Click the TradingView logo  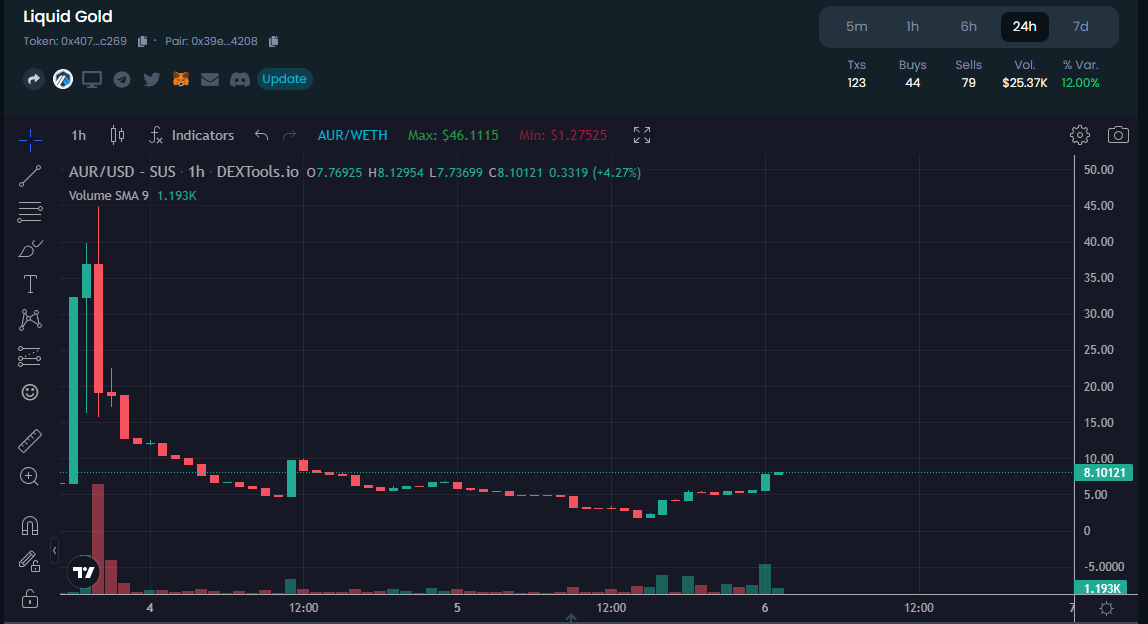[x=83, y=572]
